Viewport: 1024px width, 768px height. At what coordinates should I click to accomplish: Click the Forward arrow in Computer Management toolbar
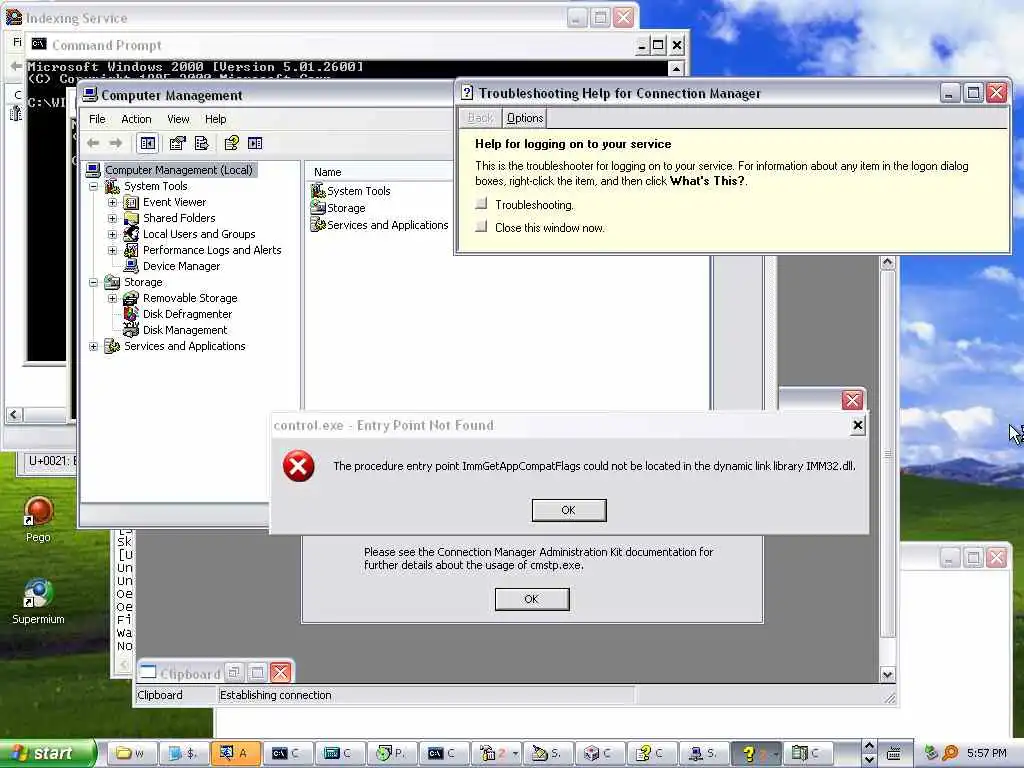(x=116, y=143)
